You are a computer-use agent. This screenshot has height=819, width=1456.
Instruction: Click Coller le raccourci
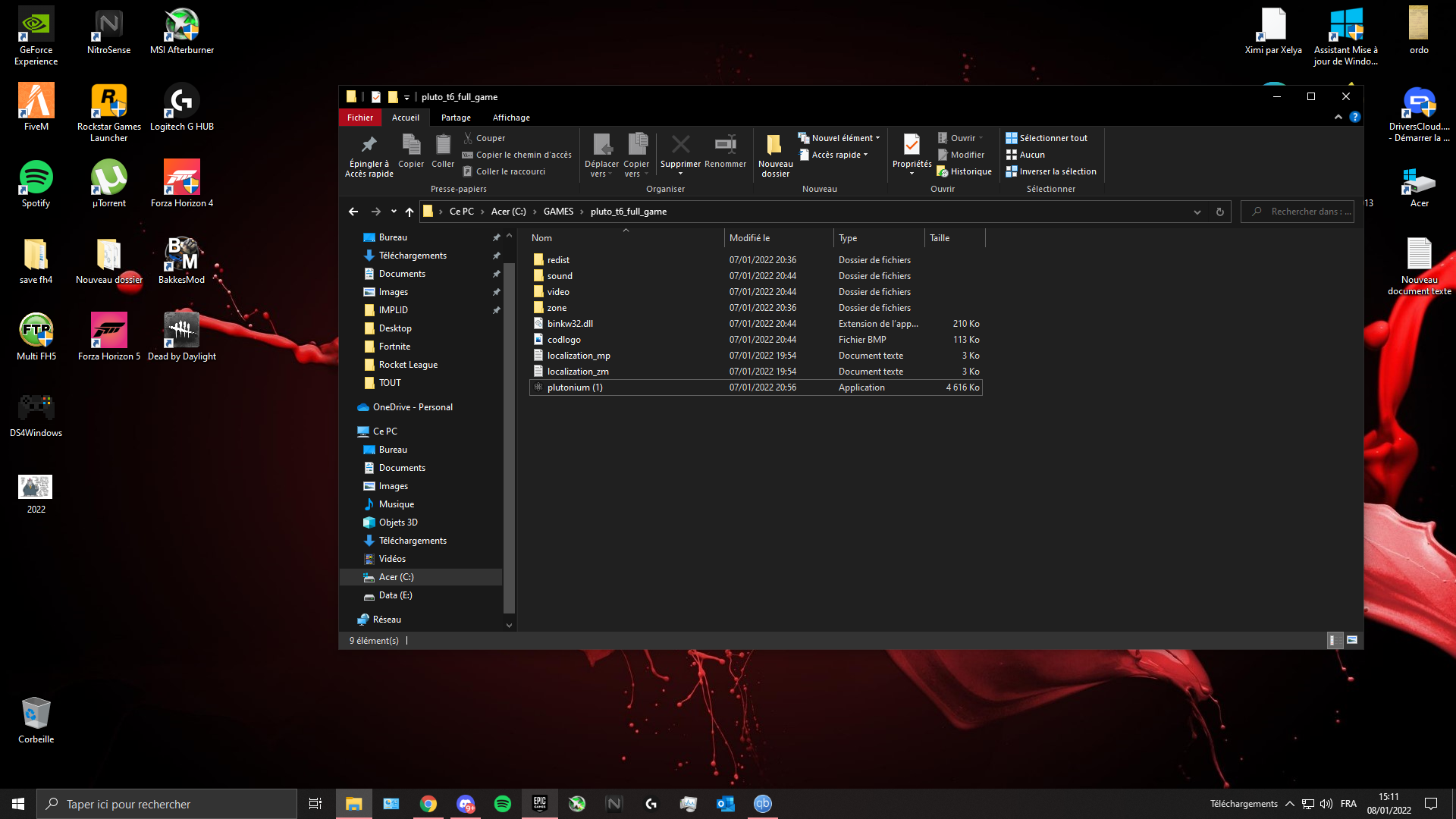[x=504, y=171]
